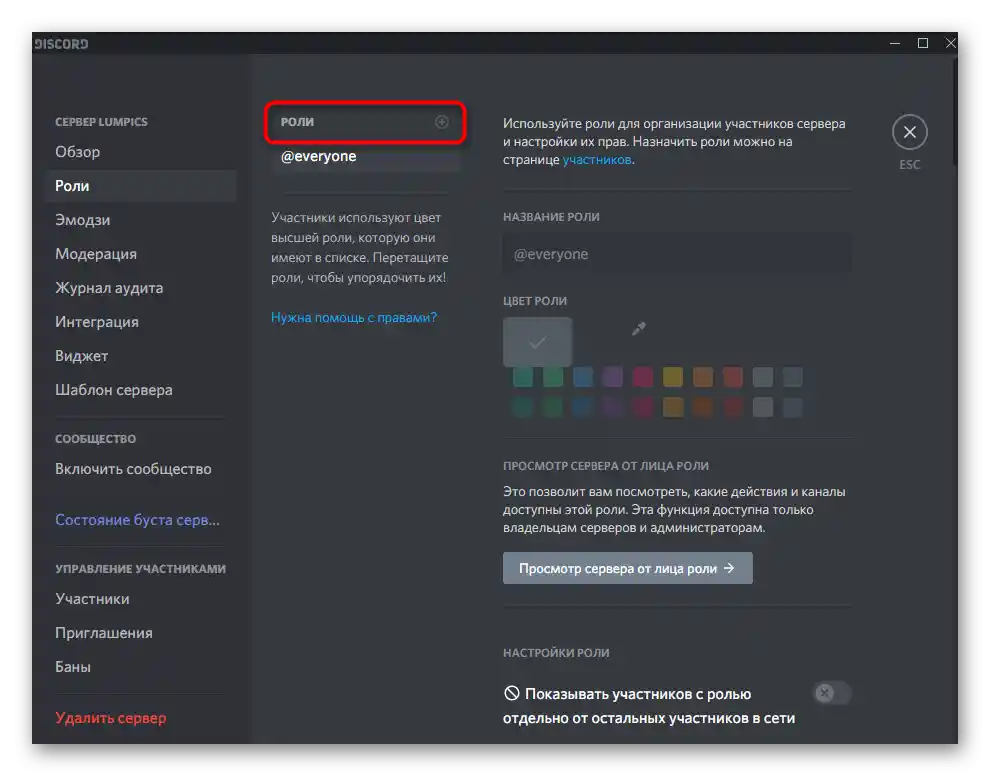Choose the lighter teal role color
Image resolution: width=990 pixels, height=776 pixels.
pos(523,377)
